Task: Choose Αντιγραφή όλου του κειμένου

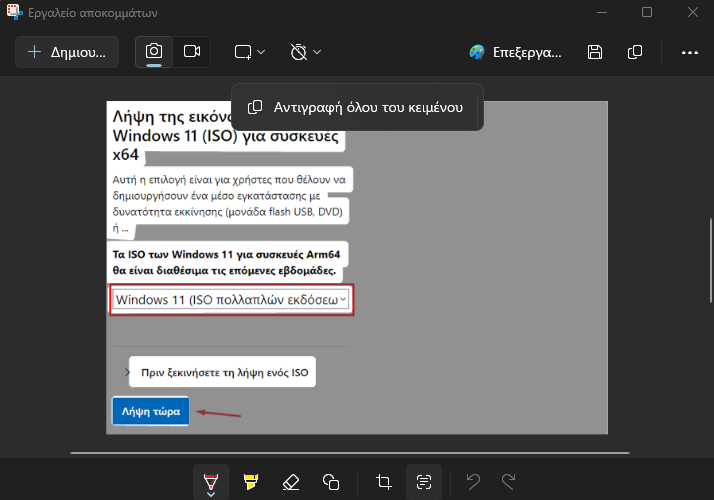Action: coord(356,107)
